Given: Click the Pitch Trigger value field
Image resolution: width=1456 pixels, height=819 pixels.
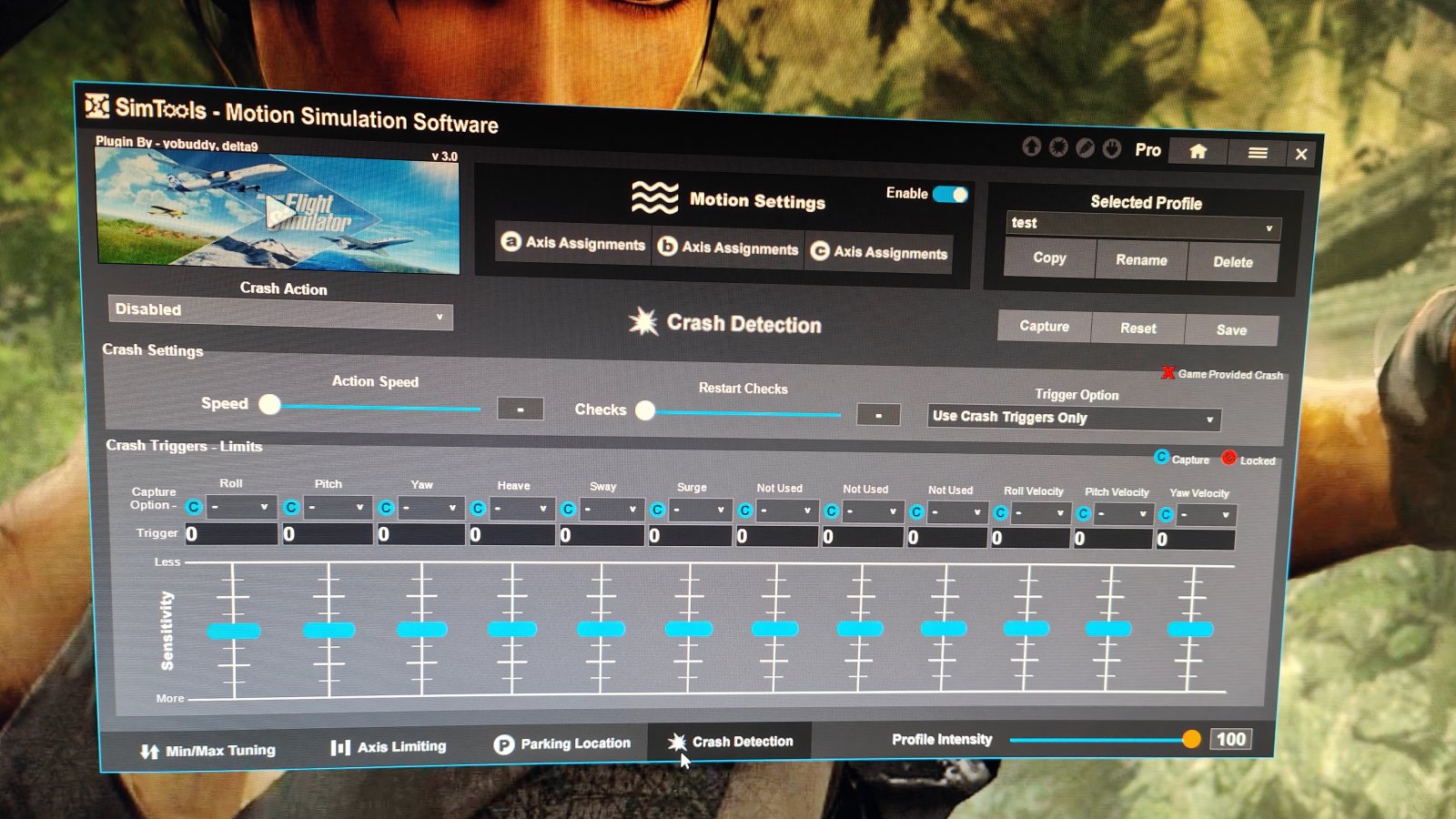Looking at the screenshot, I should (327, 534).
